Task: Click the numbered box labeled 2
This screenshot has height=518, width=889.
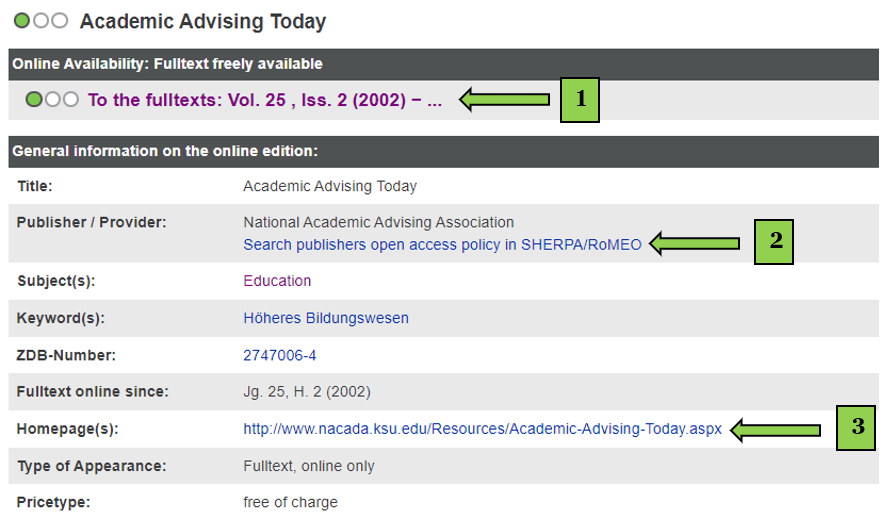Action: point(774,241)
